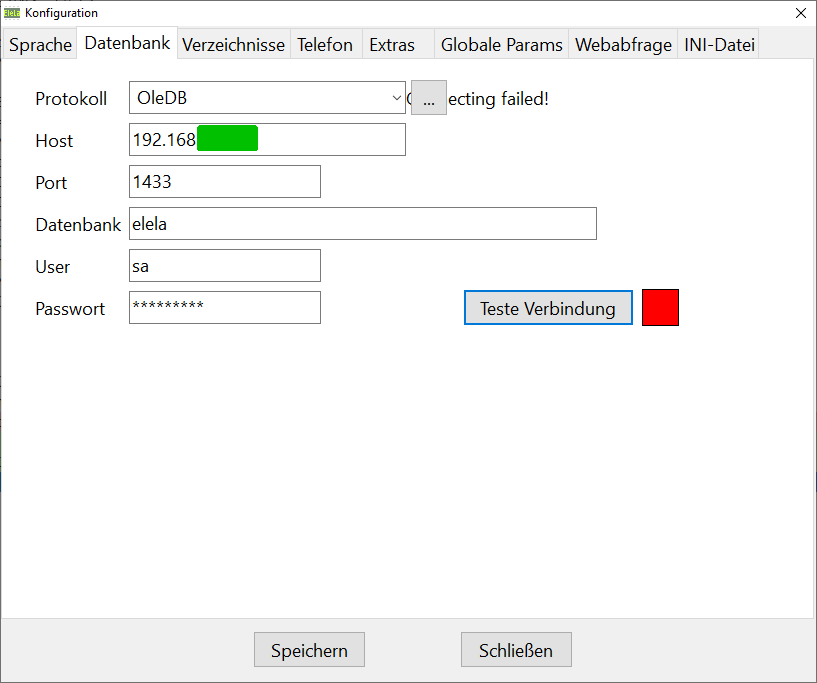Focus the Host IP address field
Image resolution: width=817 pixels, height=683 pixels.
[267, 140]
